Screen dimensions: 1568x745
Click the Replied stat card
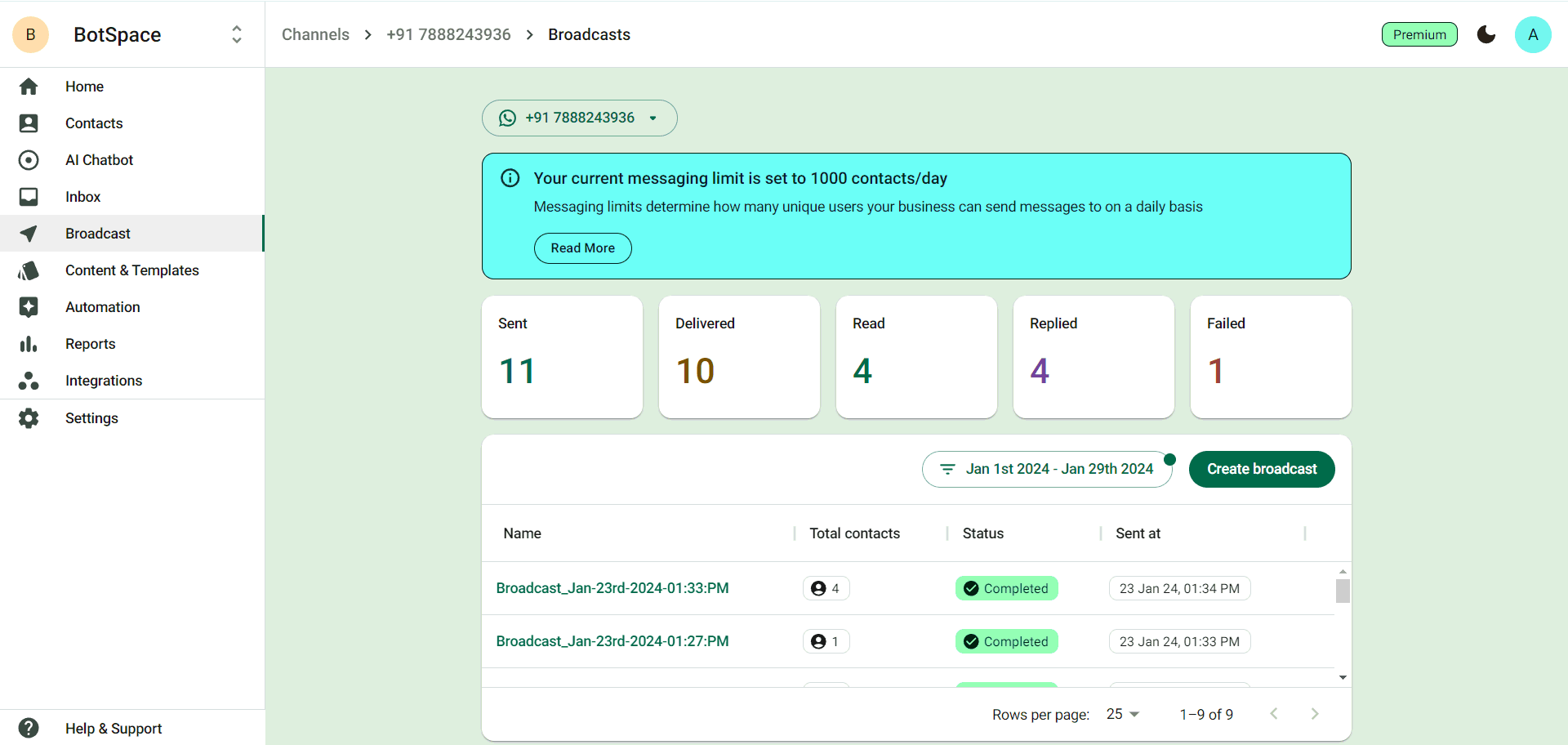(1094, 357)
